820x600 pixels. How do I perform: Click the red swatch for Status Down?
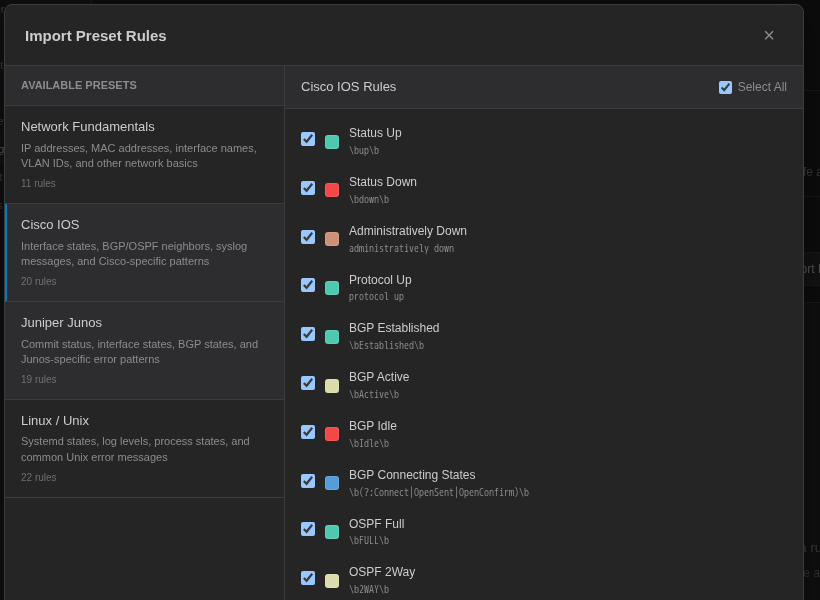[x=332, y=190]
